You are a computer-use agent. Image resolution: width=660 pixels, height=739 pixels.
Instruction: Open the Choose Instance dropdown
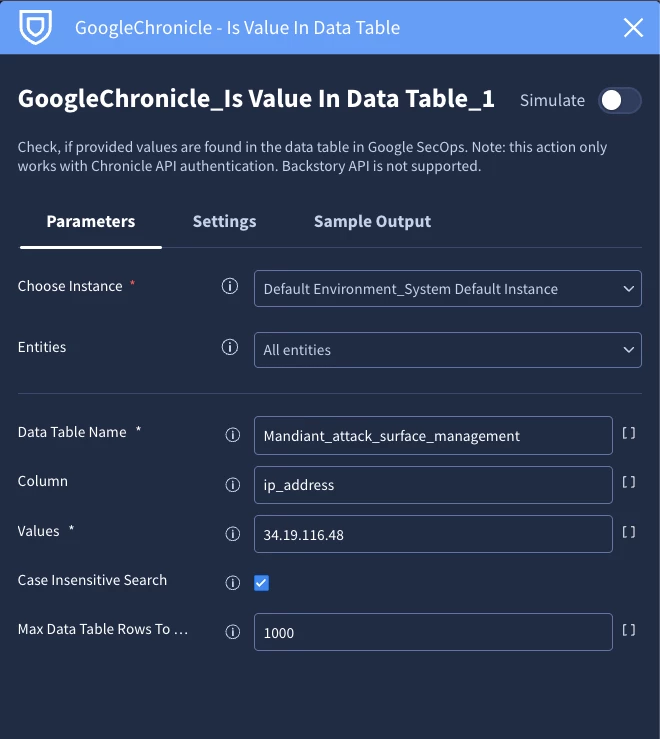point(447,288)
